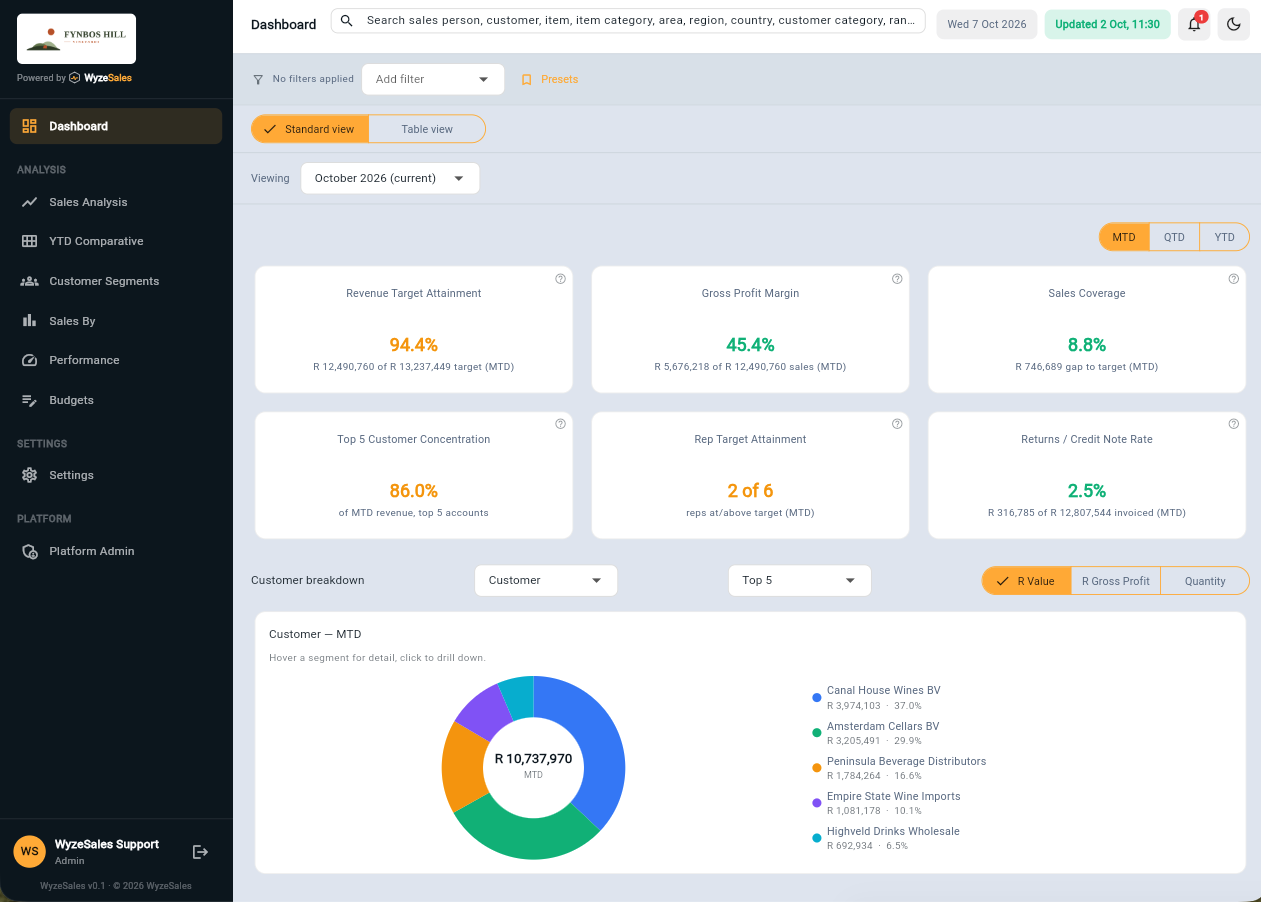Click the Updated 2 Oct, 11:30 badge

pos(1107,24)
